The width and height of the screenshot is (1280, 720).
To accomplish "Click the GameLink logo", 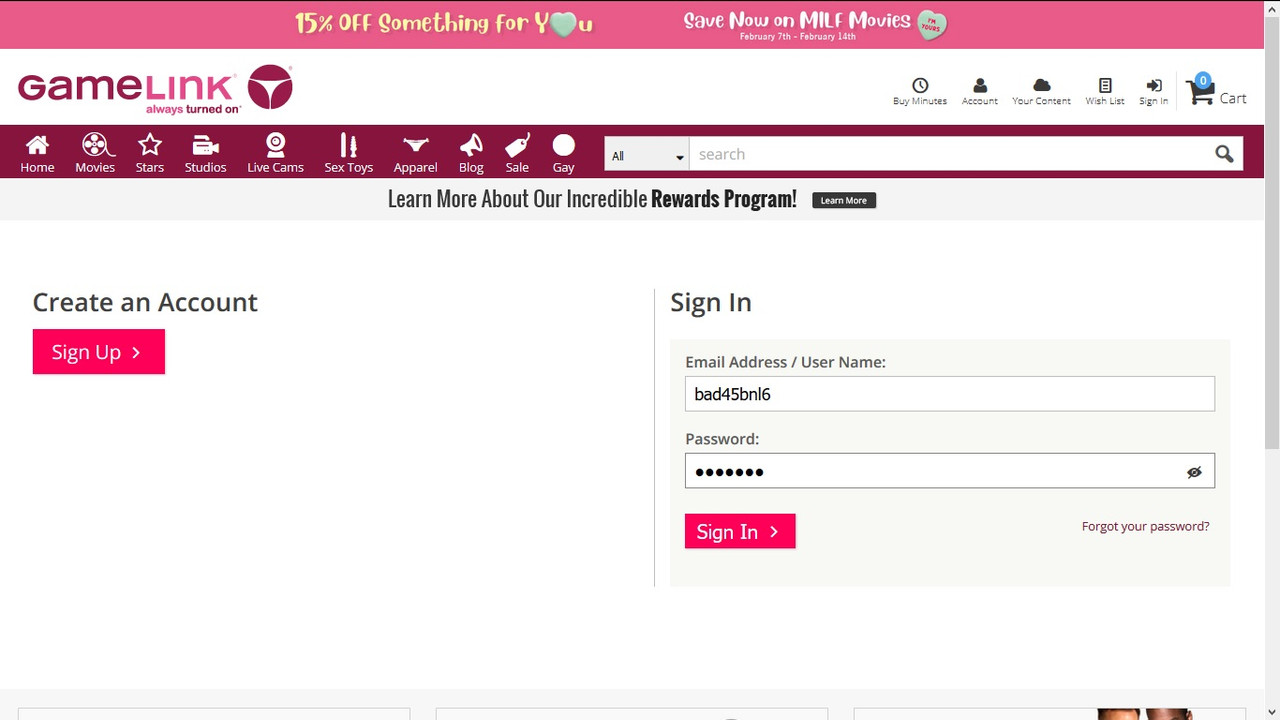I will pos(155,89).
